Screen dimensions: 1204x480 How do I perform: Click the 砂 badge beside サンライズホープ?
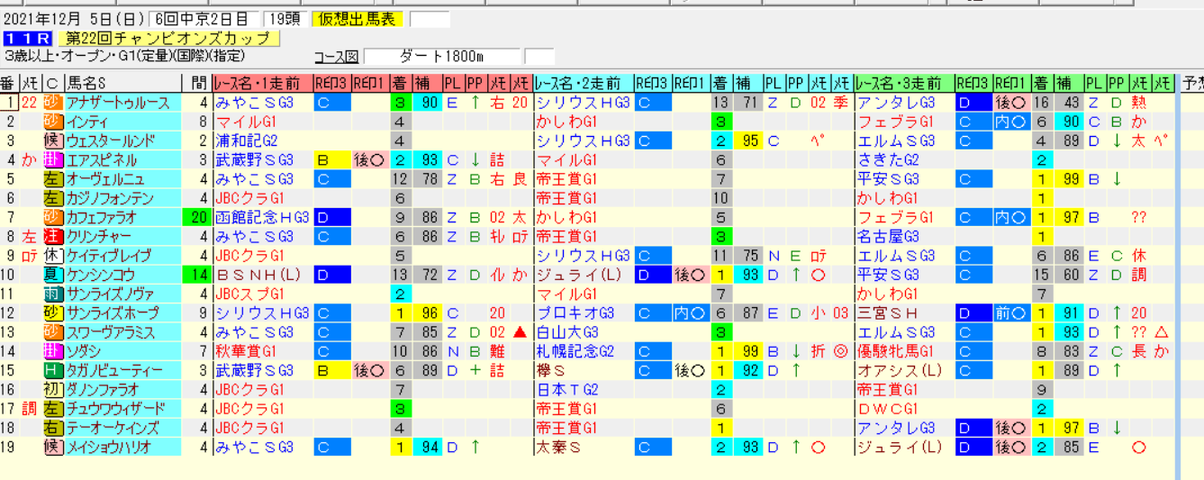click(53, 312)
